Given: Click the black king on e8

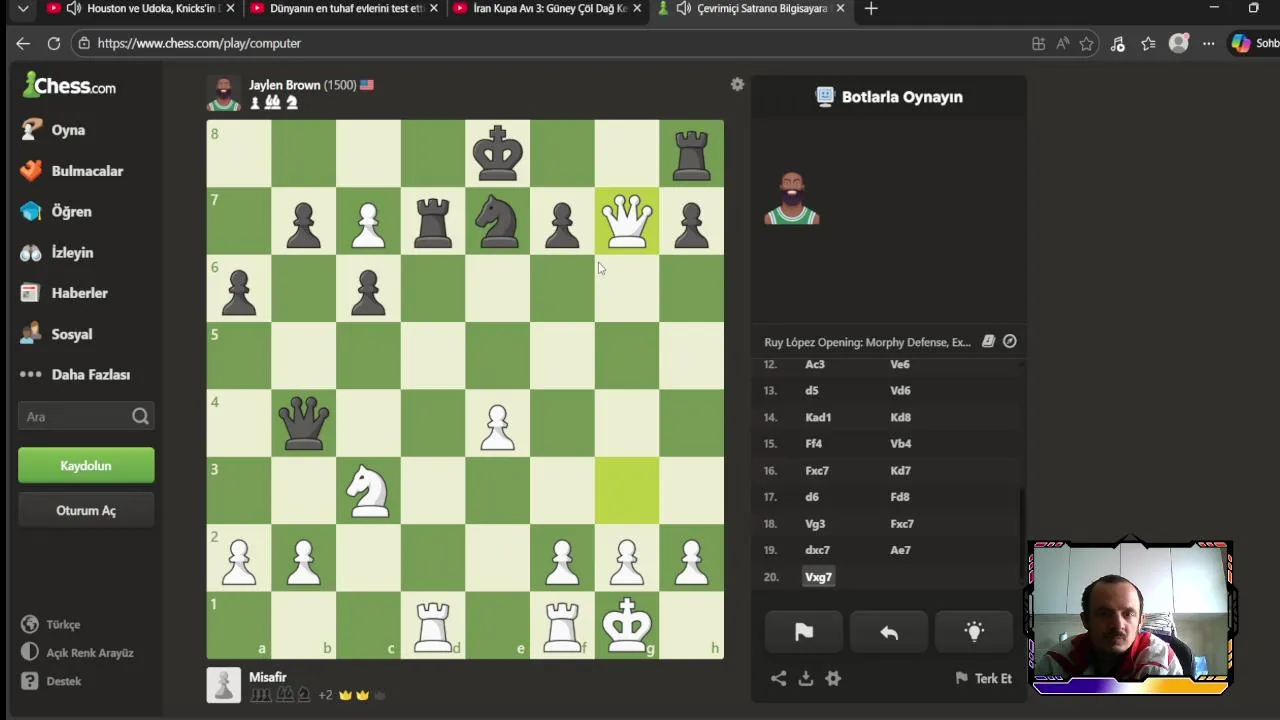Looking at the screenshot, I should pos(497,153).
